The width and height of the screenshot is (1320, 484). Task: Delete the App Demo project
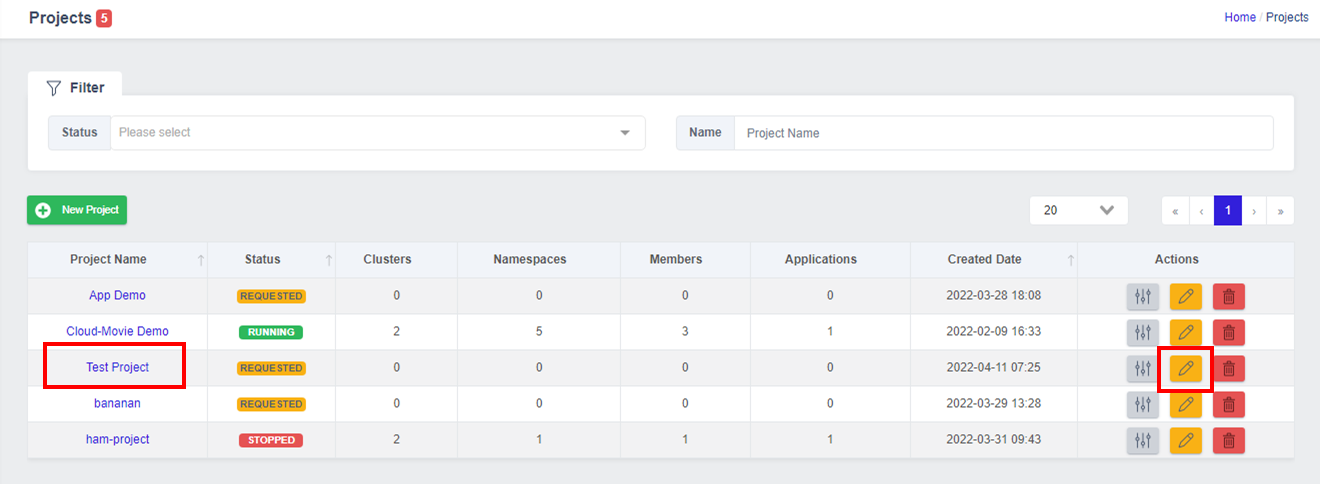[1229, 296]
